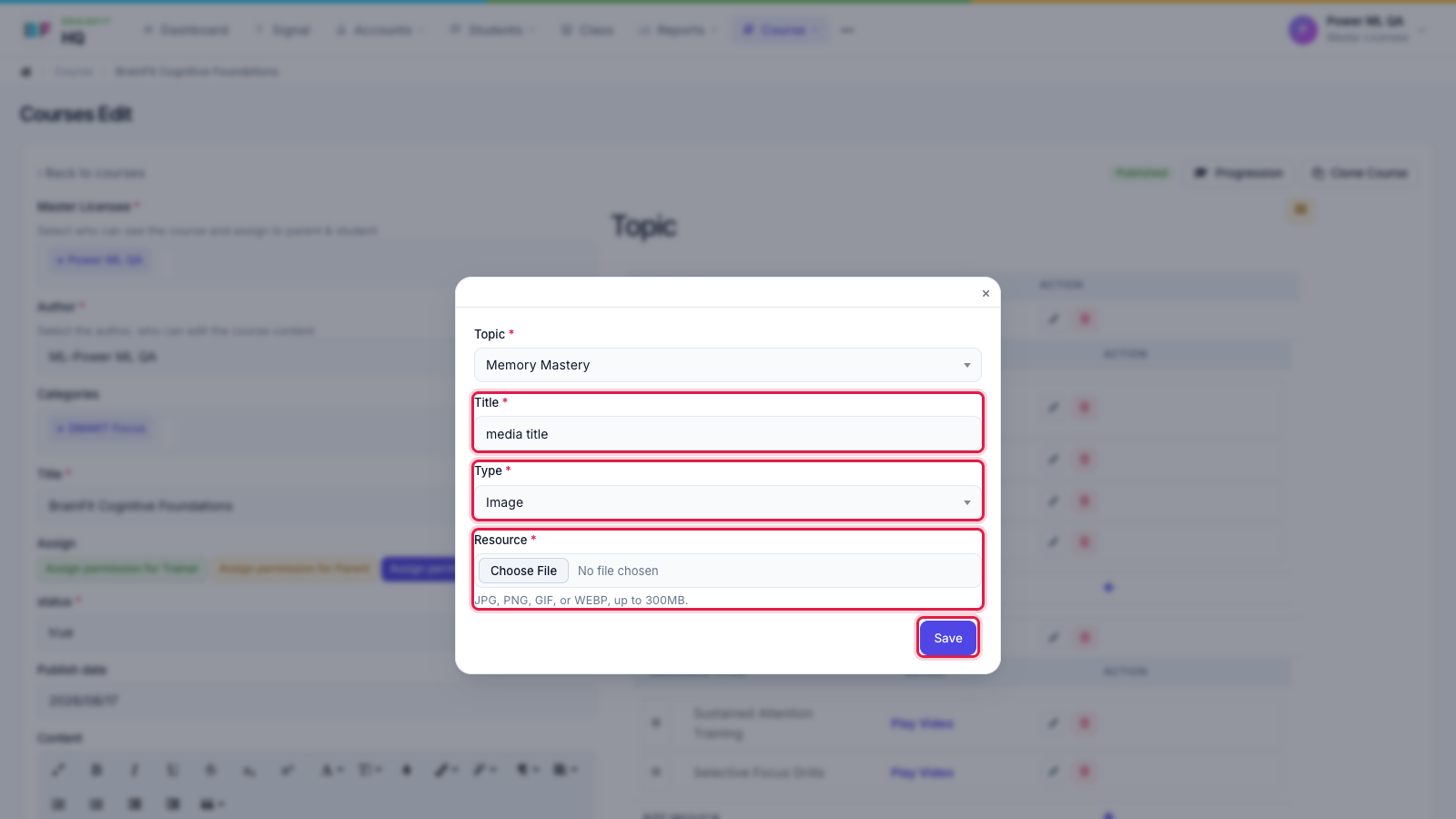Expand the Type dropdown set to Image

tap(728, 502)
